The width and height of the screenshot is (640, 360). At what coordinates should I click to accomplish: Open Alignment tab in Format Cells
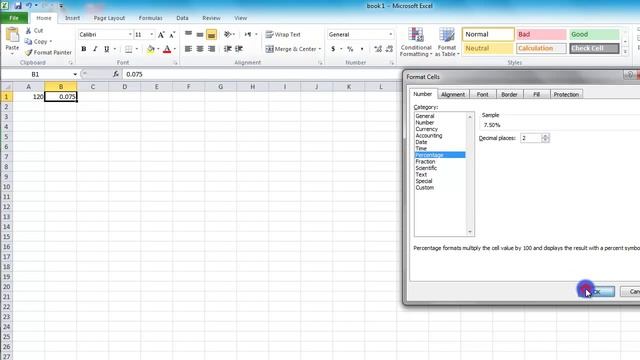453,94
